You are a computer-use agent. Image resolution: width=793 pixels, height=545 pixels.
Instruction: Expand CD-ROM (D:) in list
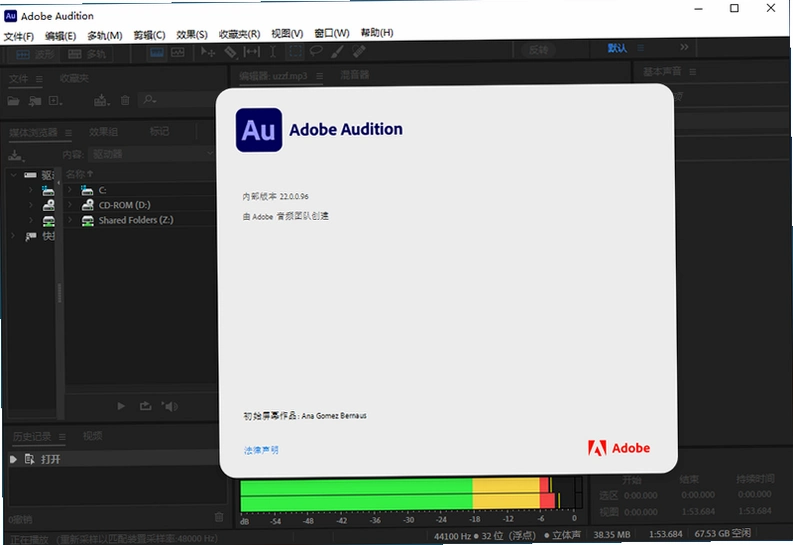tap(70, 205)
